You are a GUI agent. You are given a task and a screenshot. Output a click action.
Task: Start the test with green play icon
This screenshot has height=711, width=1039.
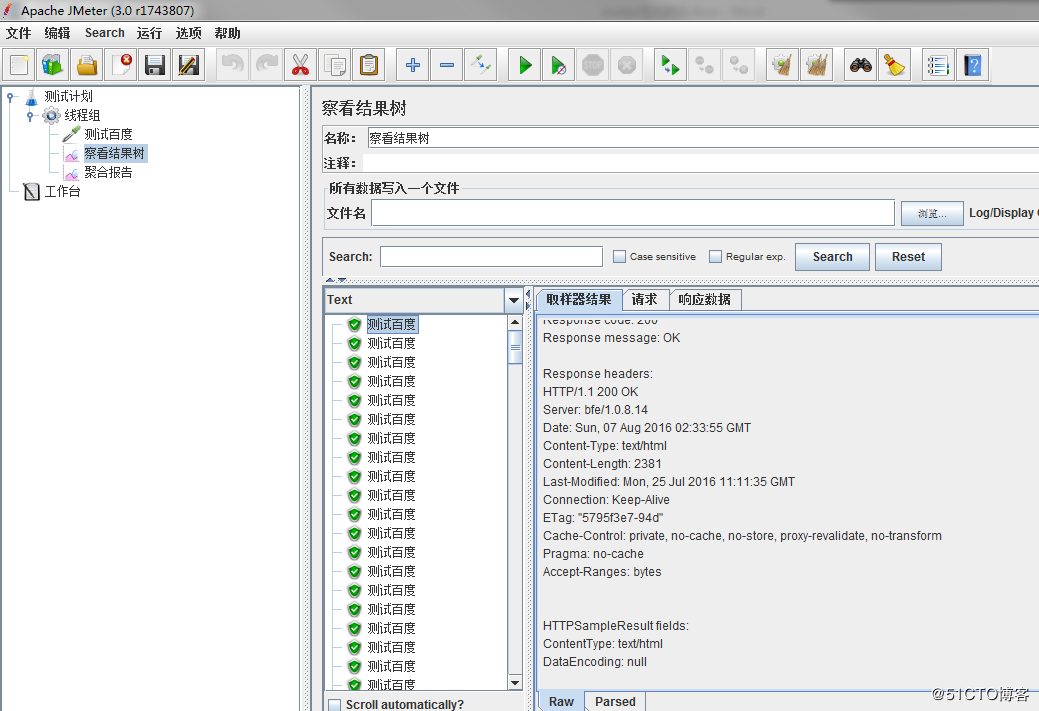click(525, 65)
